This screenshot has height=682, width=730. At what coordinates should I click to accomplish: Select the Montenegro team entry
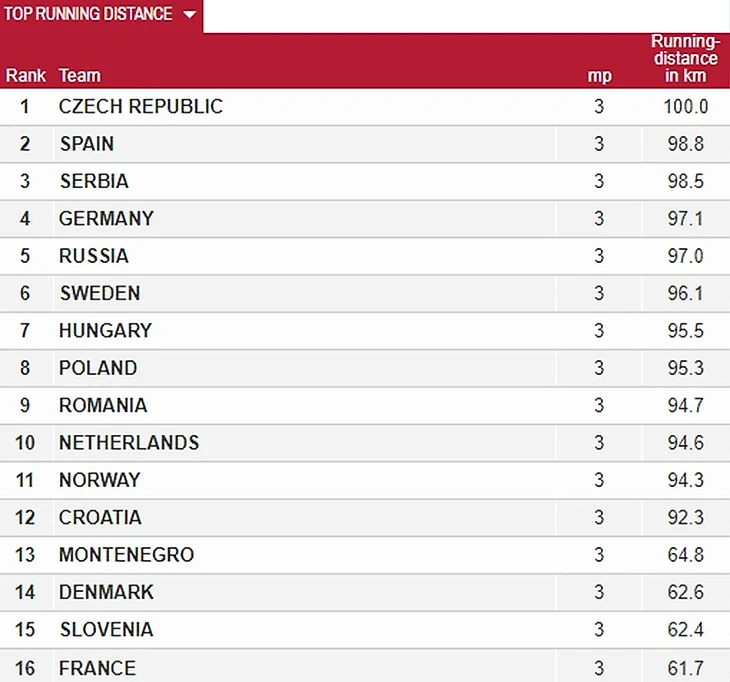126,555
